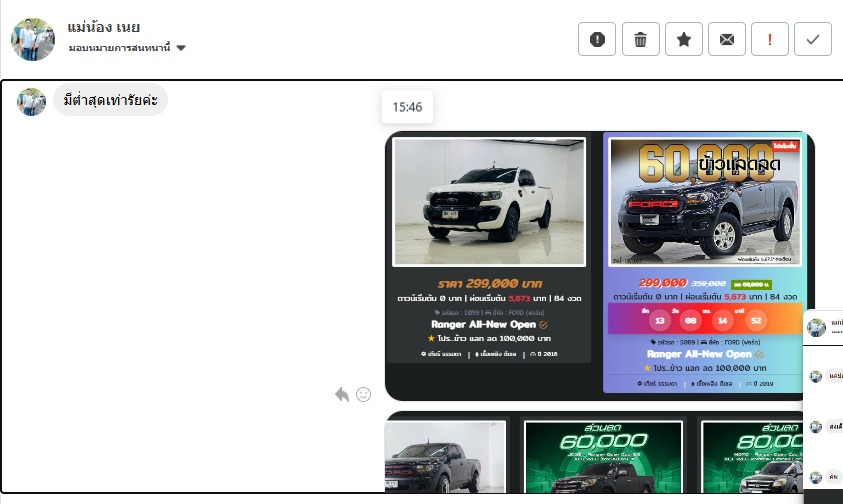This screenshot has height=504, width=843.
Task: Open the black pickup photo in lower message
Action: [445, 457]
